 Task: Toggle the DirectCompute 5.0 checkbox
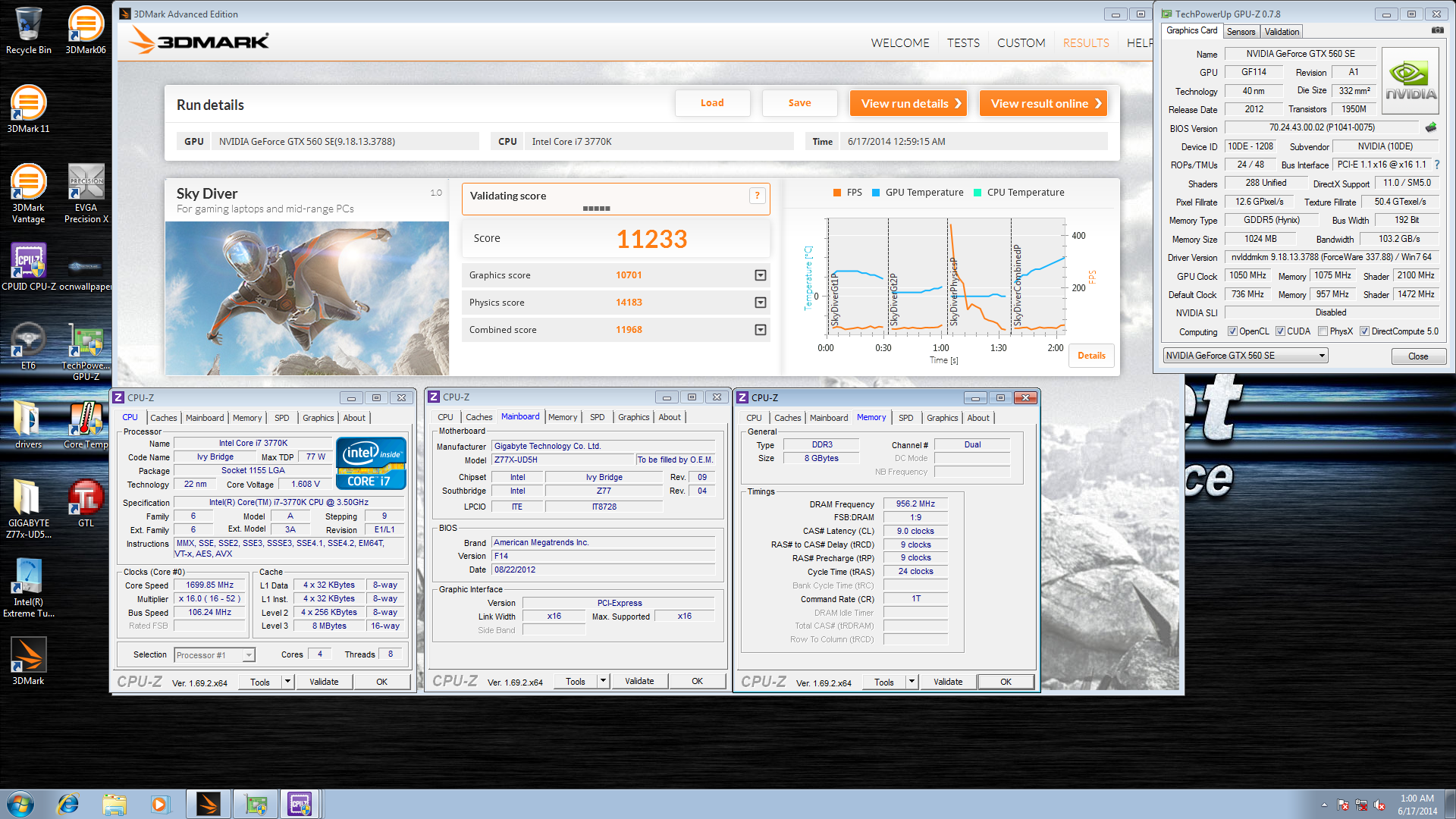[1364, 331]
